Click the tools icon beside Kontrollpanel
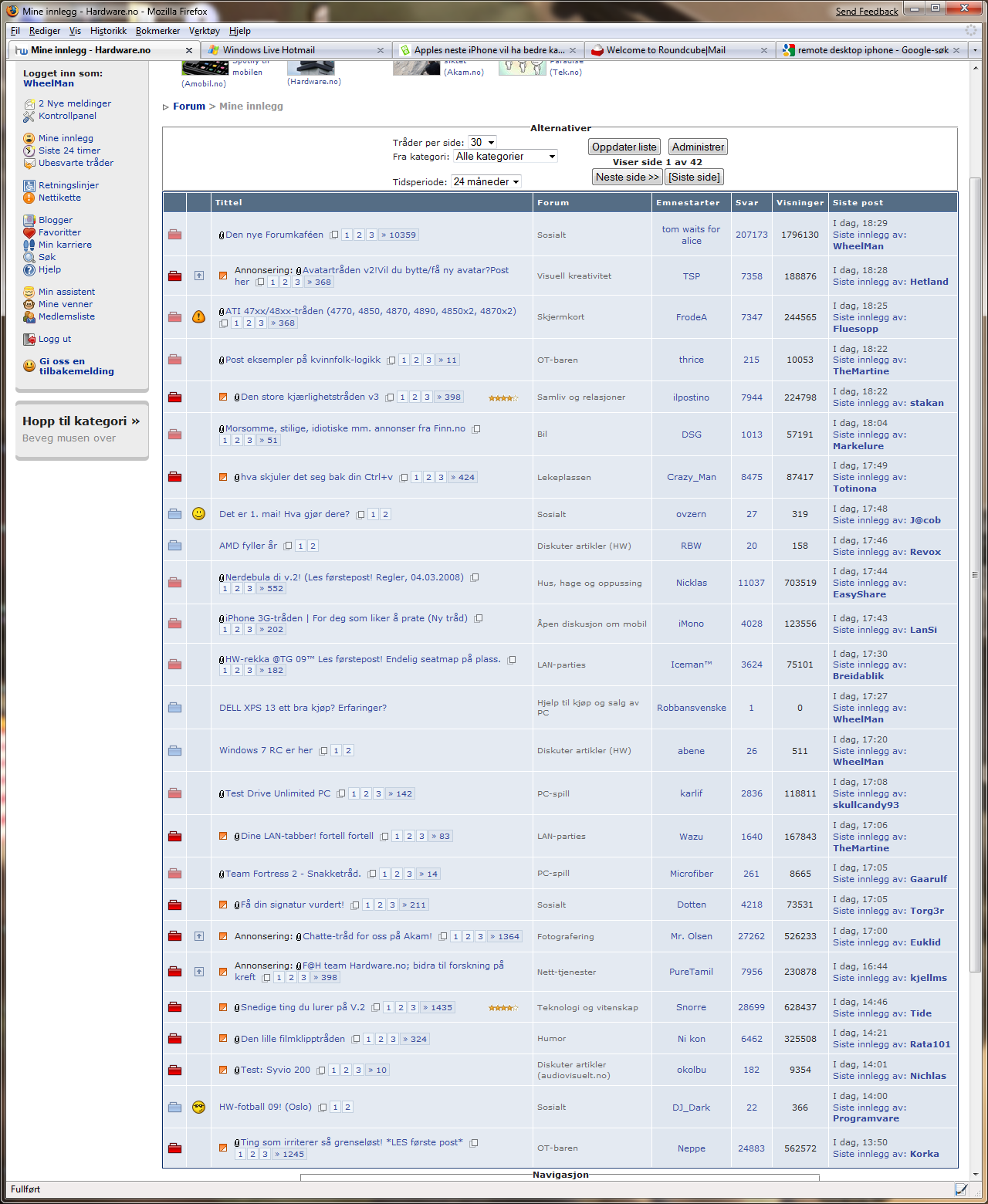Viewport: 988px width, 1204px height. [29, 117]
